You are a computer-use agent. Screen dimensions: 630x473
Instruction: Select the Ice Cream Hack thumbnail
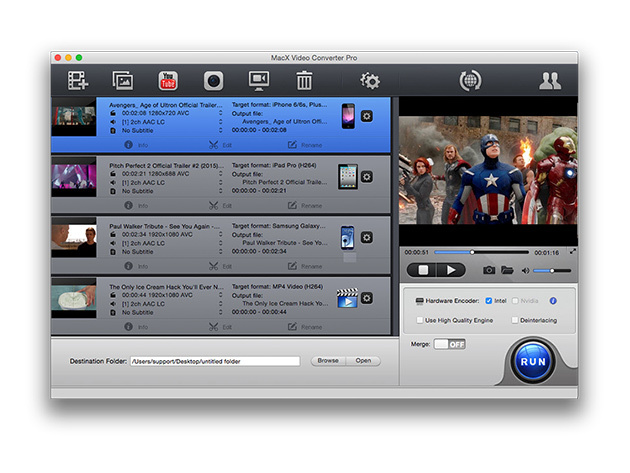(74, 298)
